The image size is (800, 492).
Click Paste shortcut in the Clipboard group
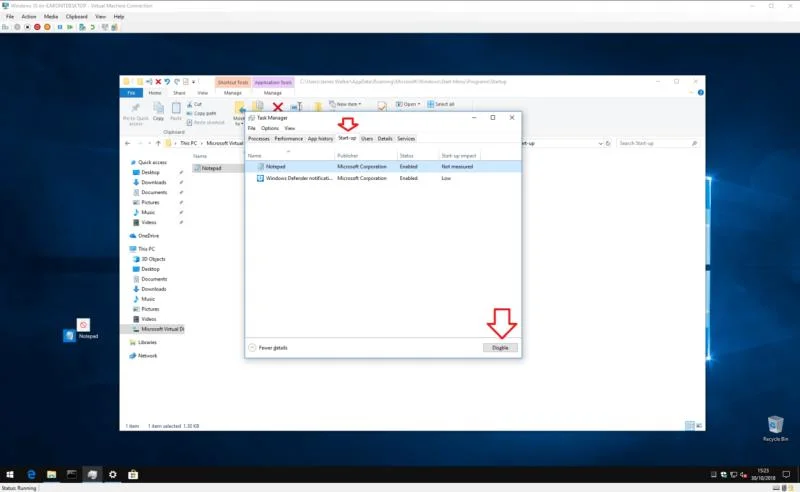pyautogui.click(x=205, y=122)
